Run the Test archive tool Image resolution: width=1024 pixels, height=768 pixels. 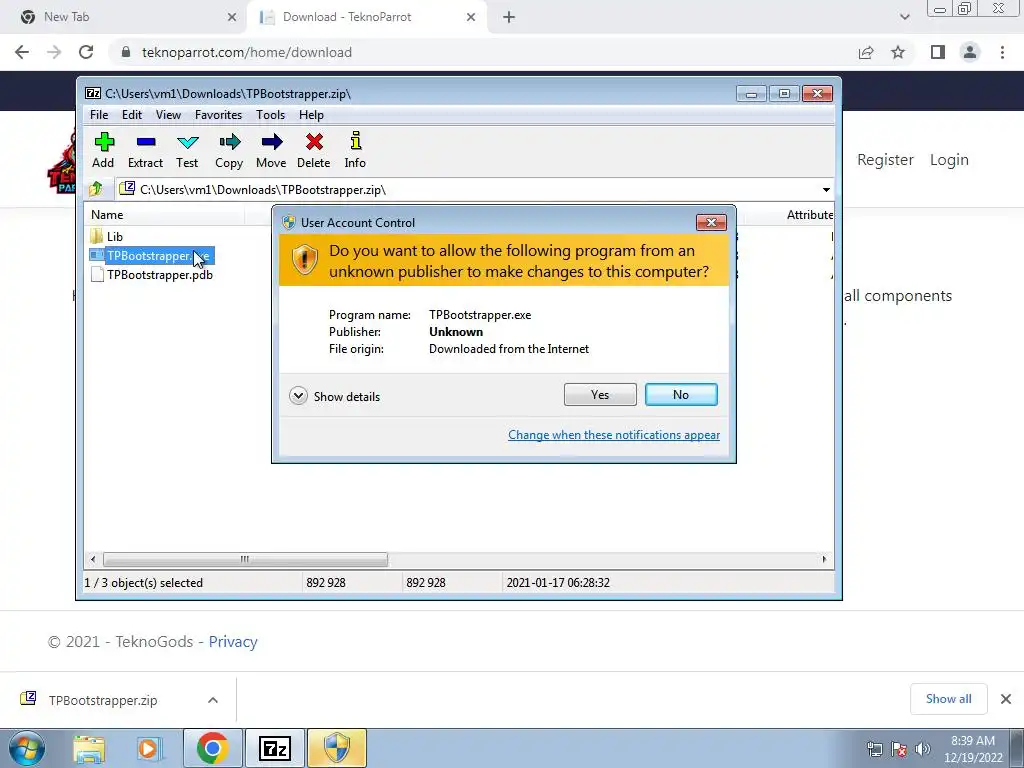(x=187, y=150)
